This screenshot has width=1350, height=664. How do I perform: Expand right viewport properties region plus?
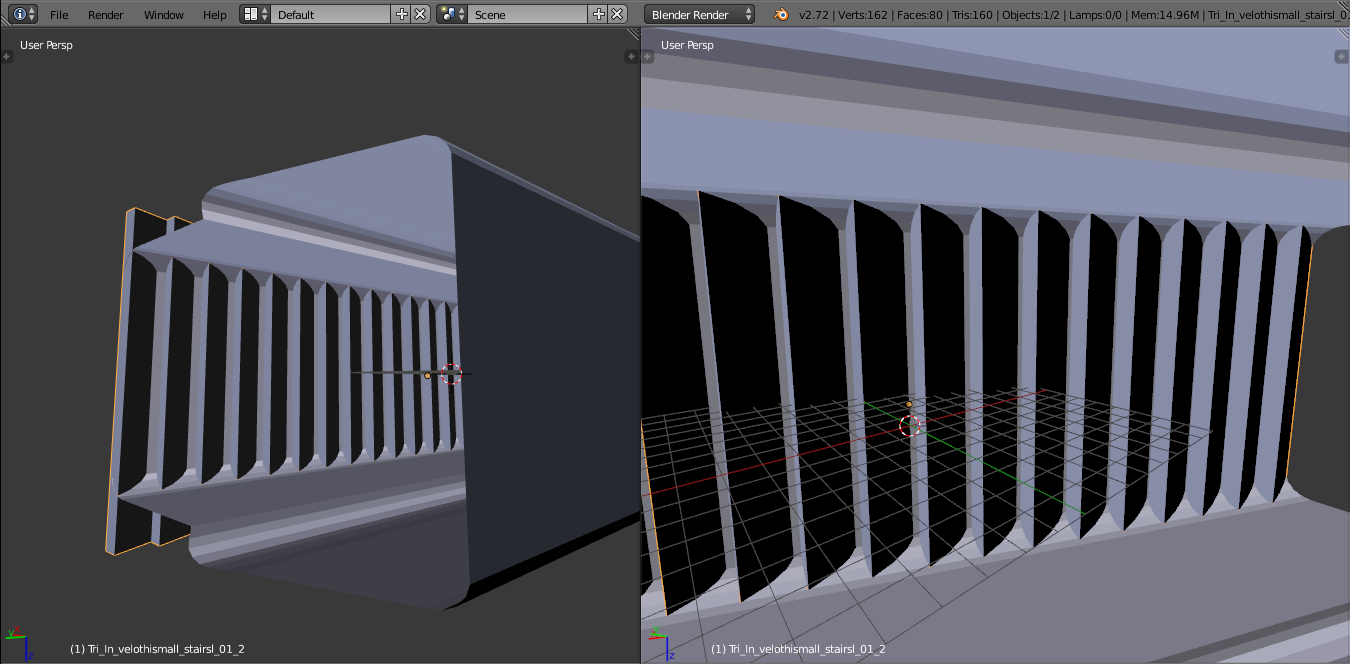[x=1342, y=57]
